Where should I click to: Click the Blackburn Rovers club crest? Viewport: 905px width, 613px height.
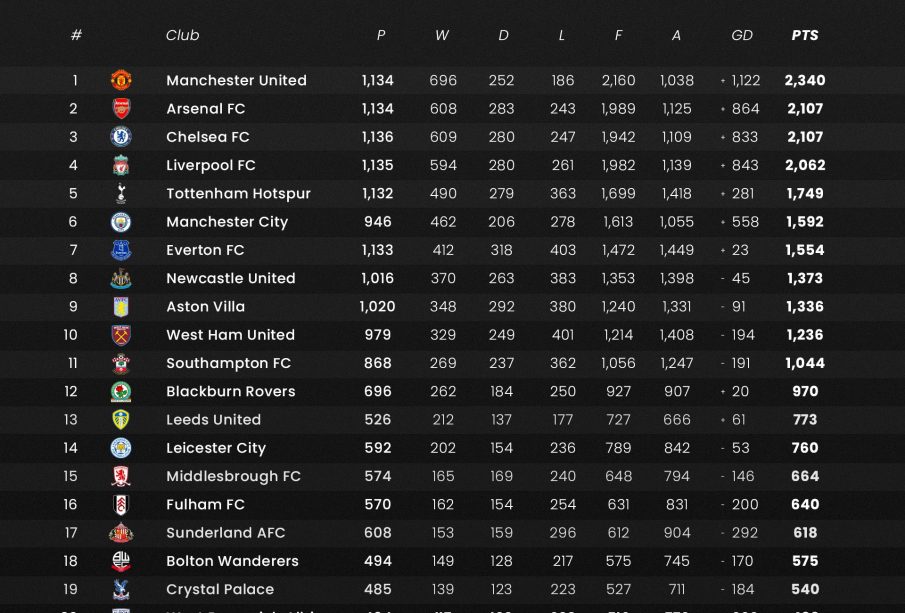pyautogui.click(x=121, y=392)
